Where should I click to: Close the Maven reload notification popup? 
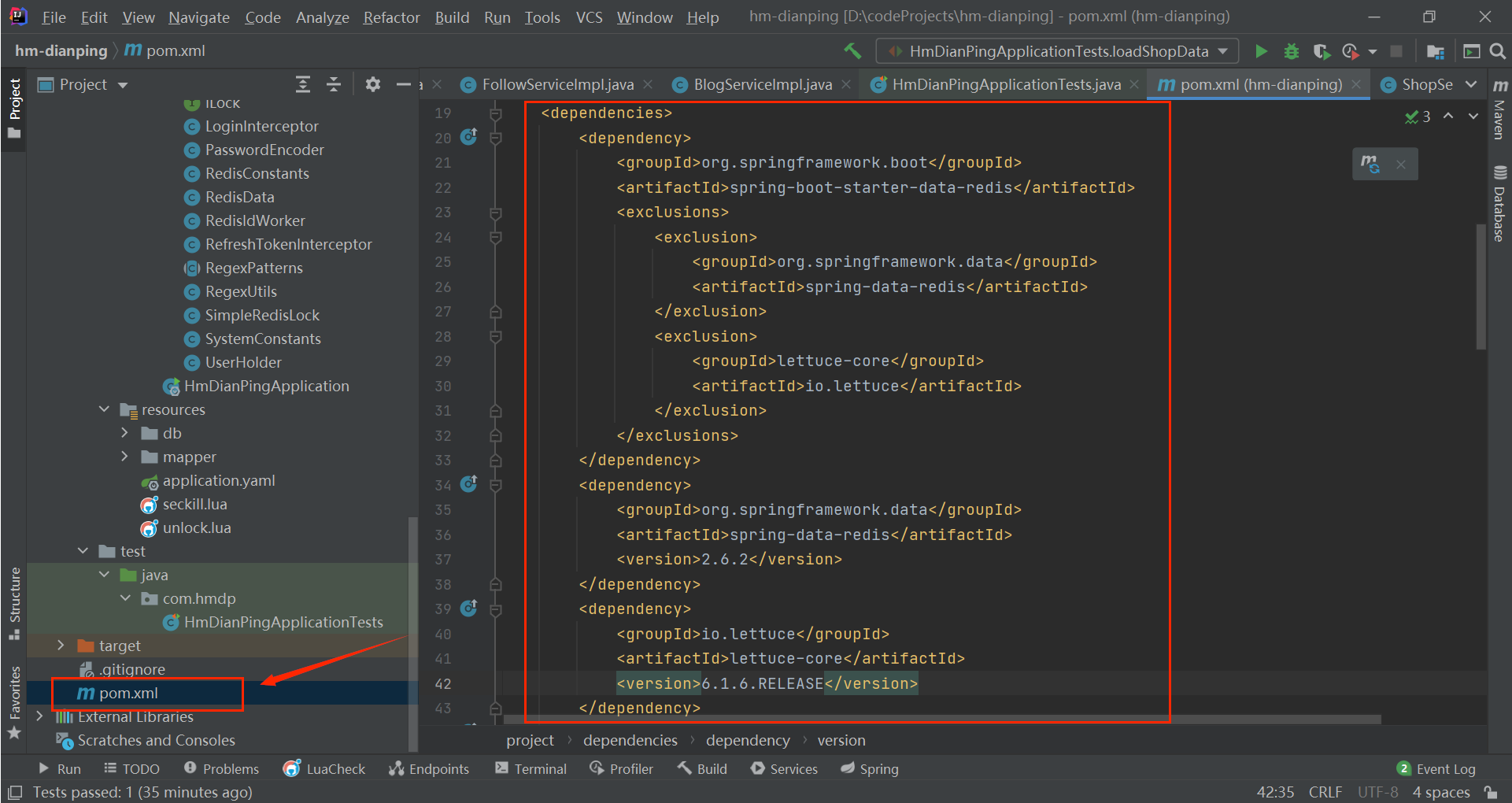point(1401,165)
